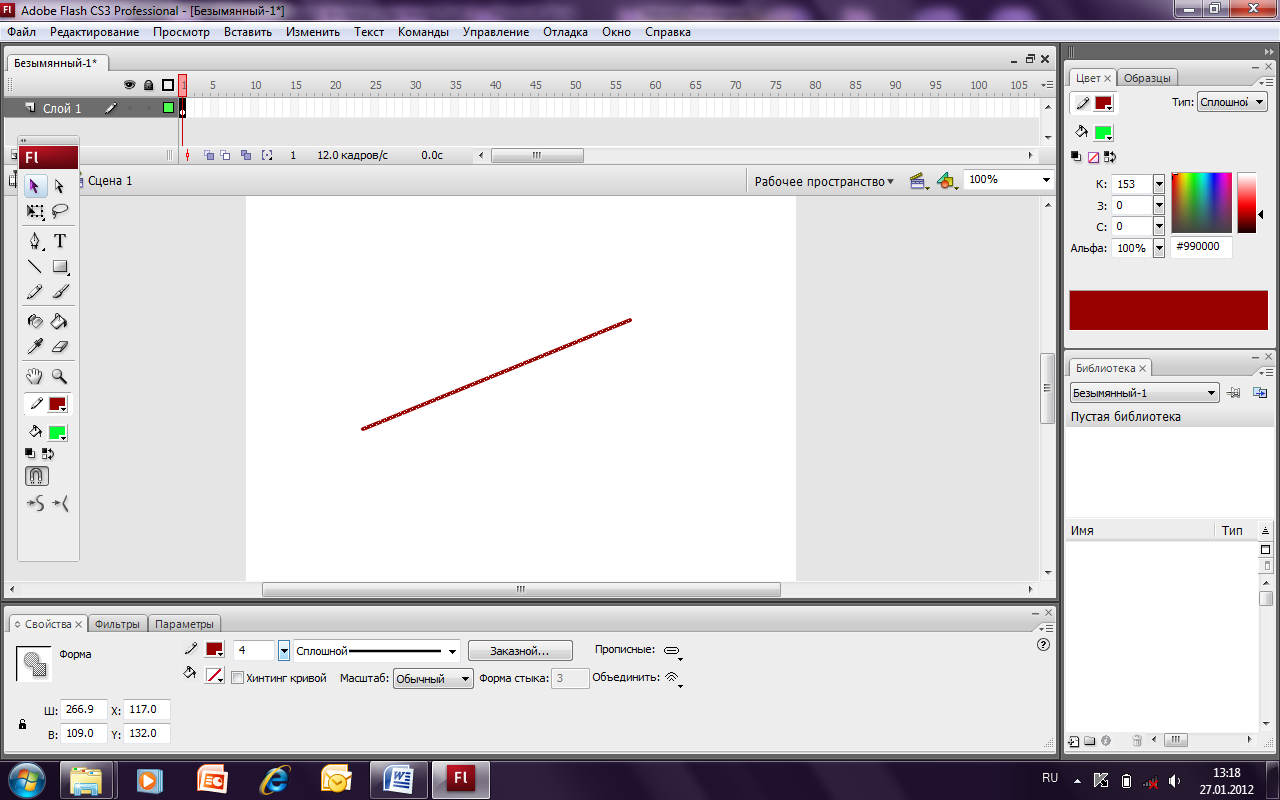1280x800 pixels.
Task: Select the white arrow Subselection tool
Action: pyautogui.click(x=60, y=186)
